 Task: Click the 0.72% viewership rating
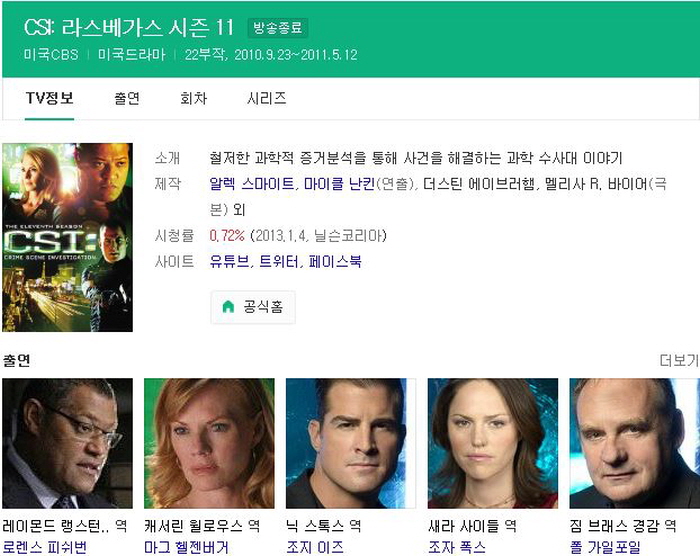(x=227, y=235)
